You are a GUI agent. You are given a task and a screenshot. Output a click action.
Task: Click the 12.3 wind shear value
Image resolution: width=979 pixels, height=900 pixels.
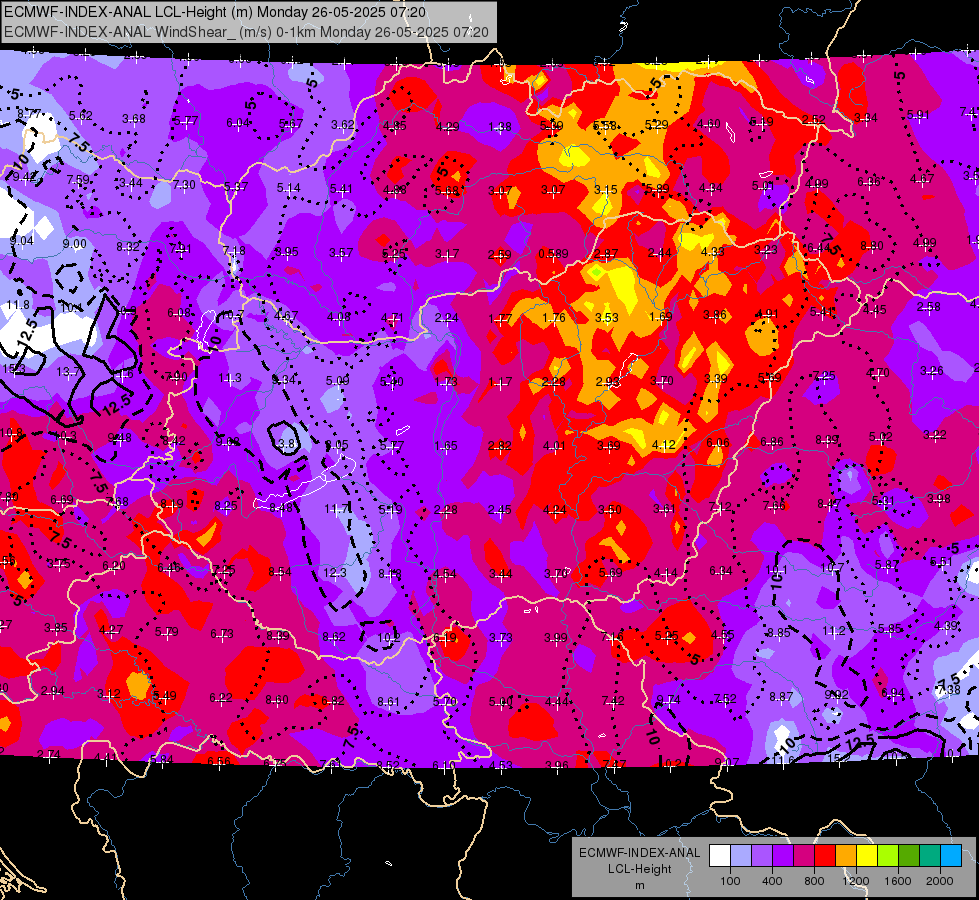tap(335, 573)
